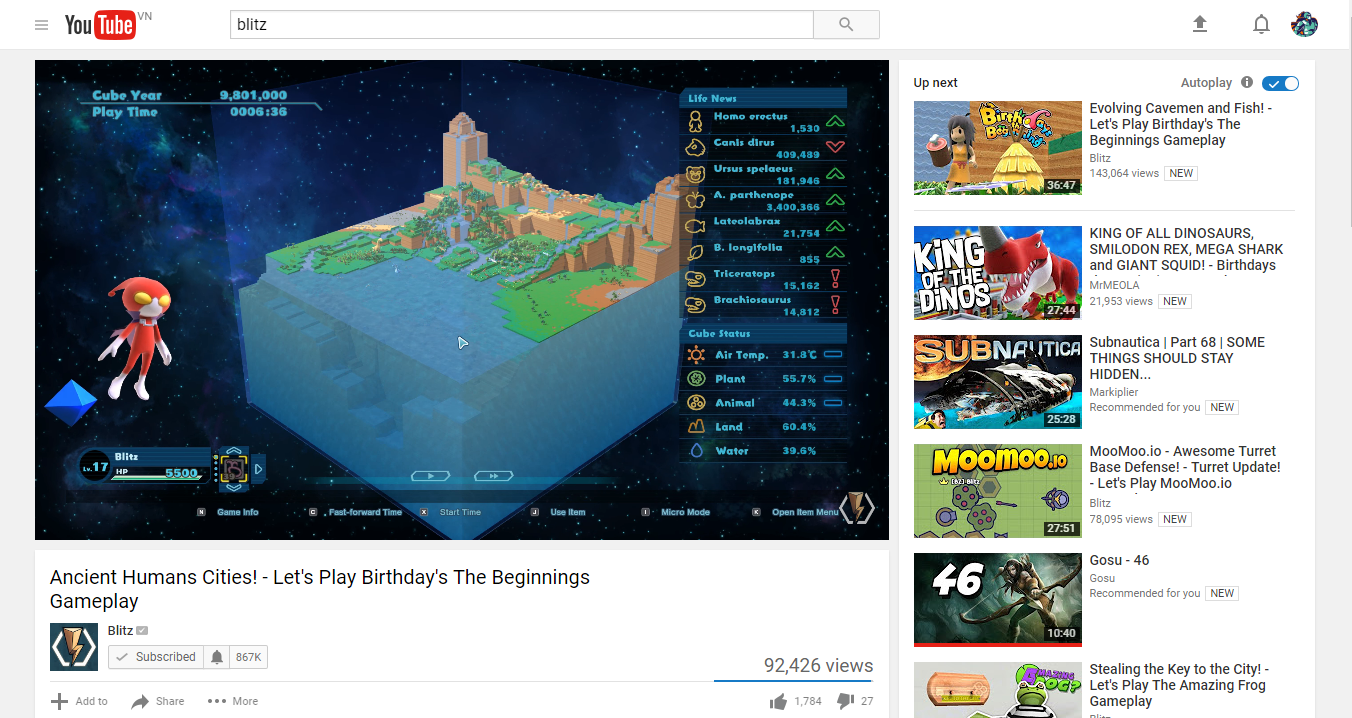Viewport: 1352px width, 718px height.
Task: Open Evolving Cavemen and Fish video title
Action: coord(1181,124)
